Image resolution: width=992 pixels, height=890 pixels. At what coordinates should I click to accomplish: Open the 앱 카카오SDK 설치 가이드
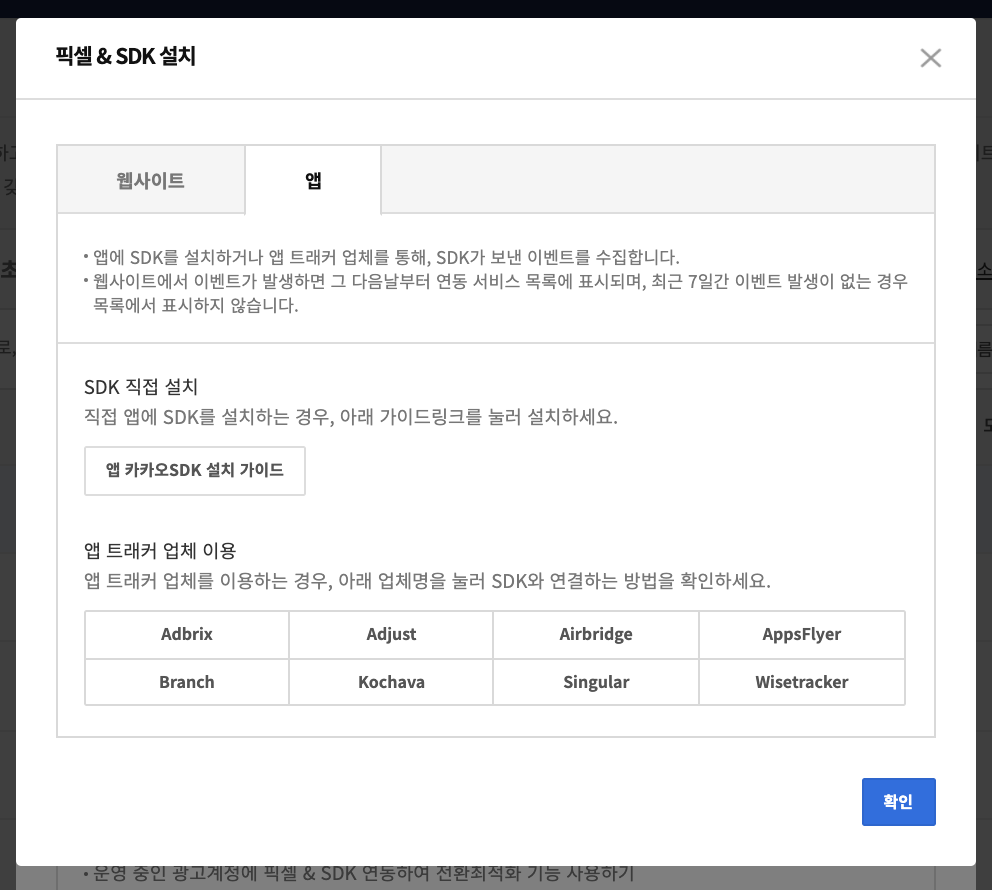click(194, 470)
